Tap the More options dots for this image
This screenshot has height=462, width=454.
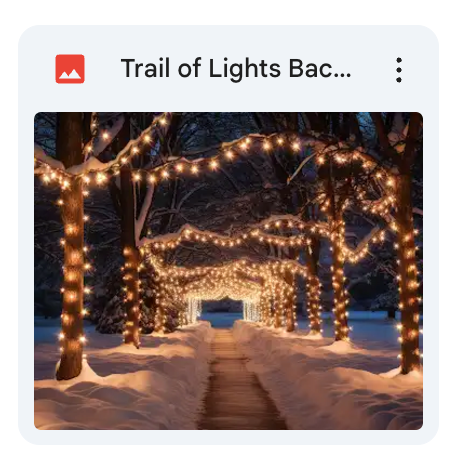(x=399, y=70)
